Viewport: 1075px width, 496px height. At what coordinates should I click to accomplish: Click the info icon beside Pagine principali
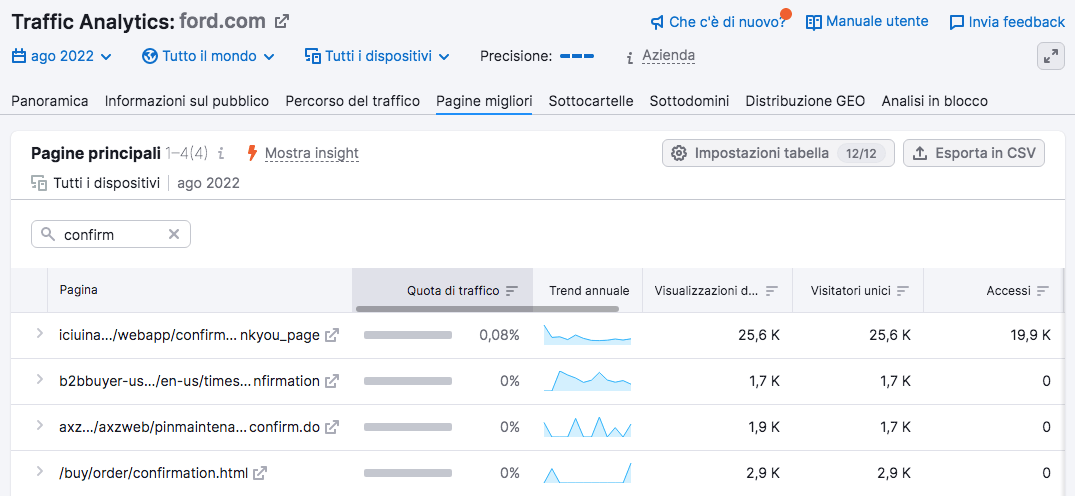coord(221,154)
